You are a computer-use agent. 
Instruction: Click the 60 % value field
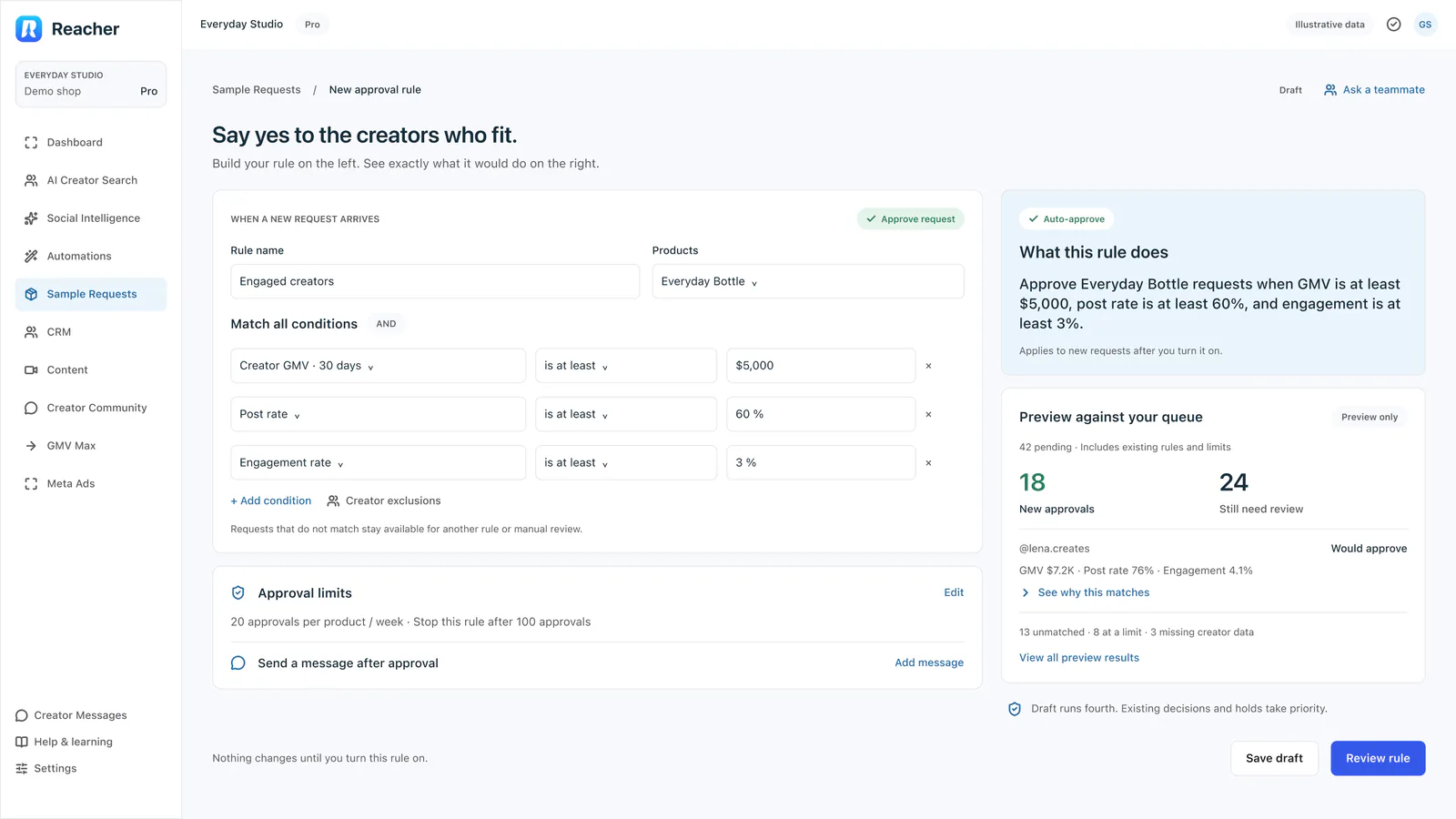(821, 414)
